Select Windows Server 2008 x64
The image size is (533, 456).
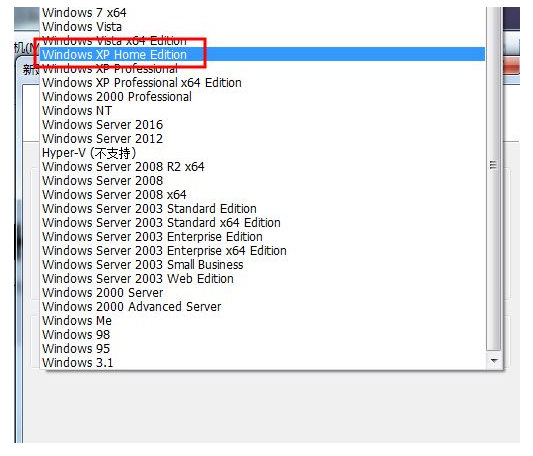[x=262, y=195]
